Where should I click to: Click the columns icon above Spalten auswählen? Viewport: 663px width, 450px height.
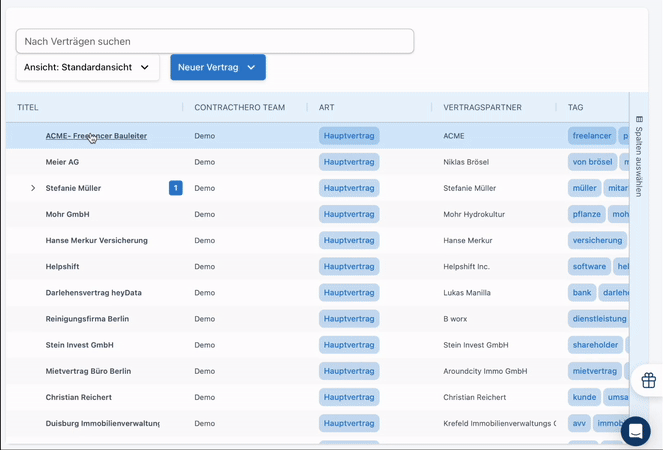[x=640, y=119]
